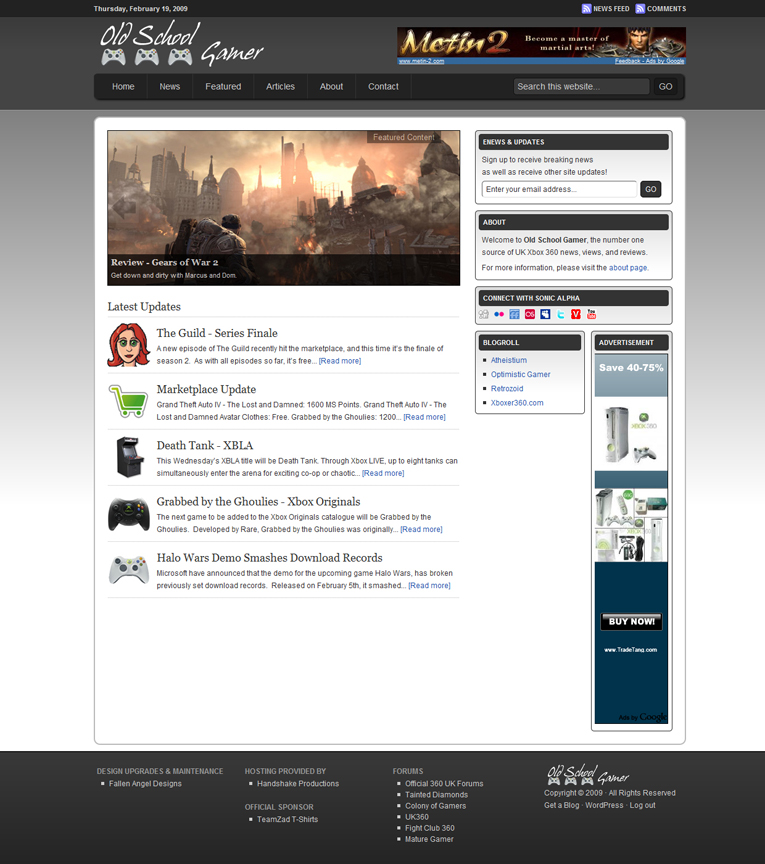Image resolution: width=765 pixels, height=864 pixels.
Task: Open the About menu item
Action: coord(331,87)
